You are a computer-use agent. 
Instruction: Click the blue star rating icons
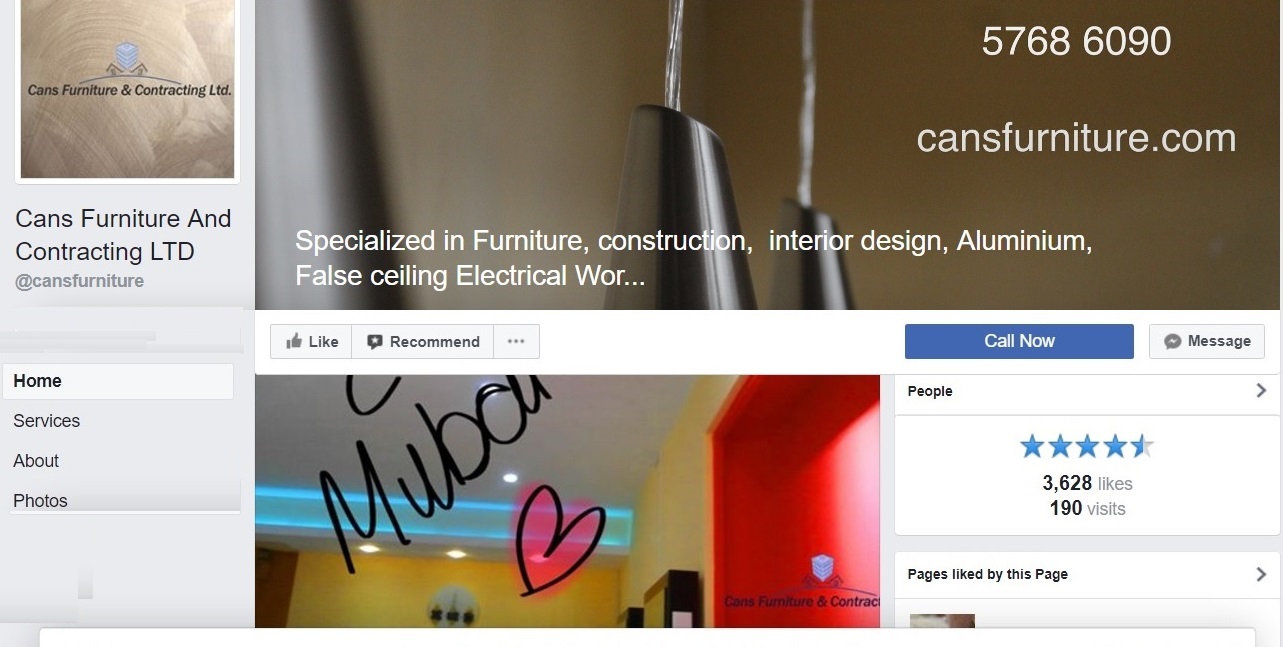pos(1086,446)
